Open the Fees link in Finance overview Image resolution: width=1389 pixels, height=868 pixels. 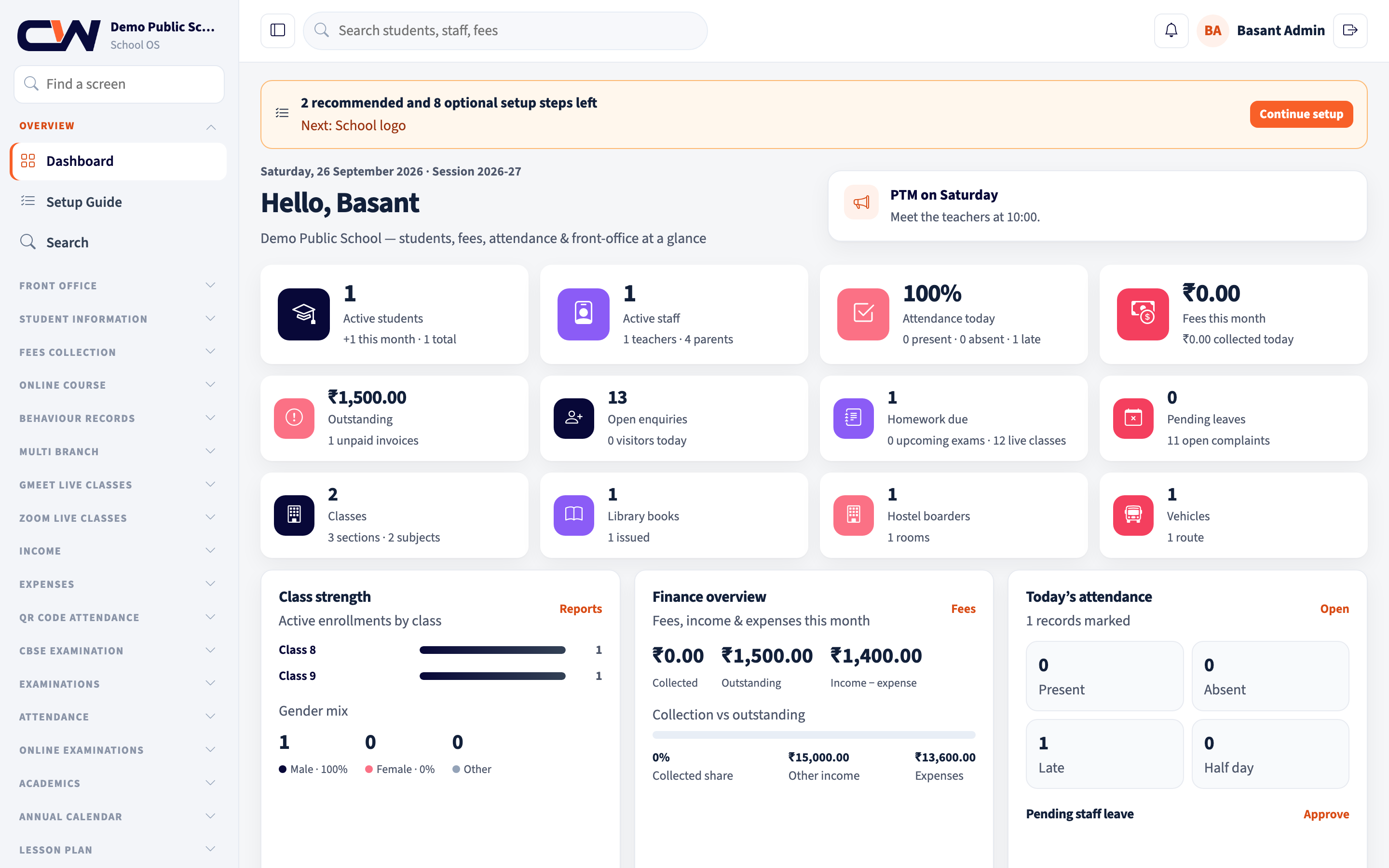click(x=963, y=609)
